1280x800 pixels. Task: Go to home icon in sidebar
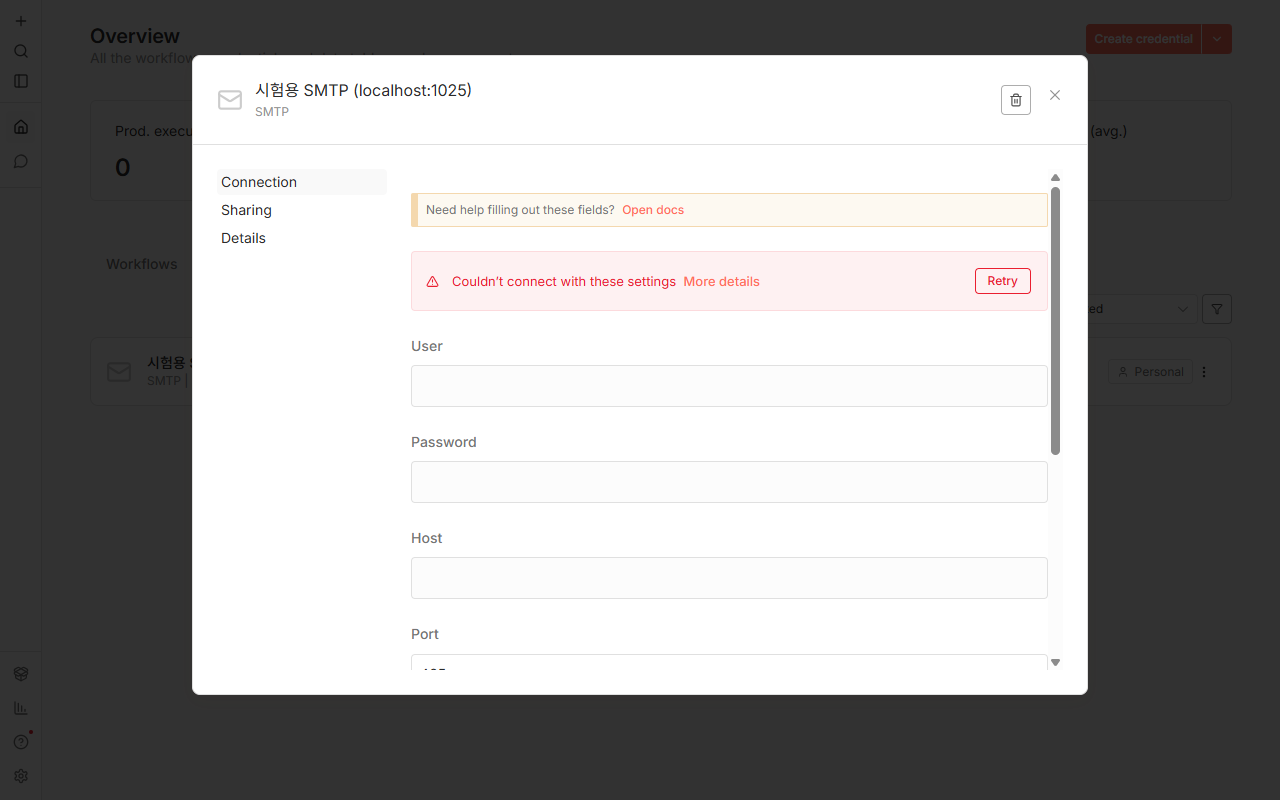(21, 127)
